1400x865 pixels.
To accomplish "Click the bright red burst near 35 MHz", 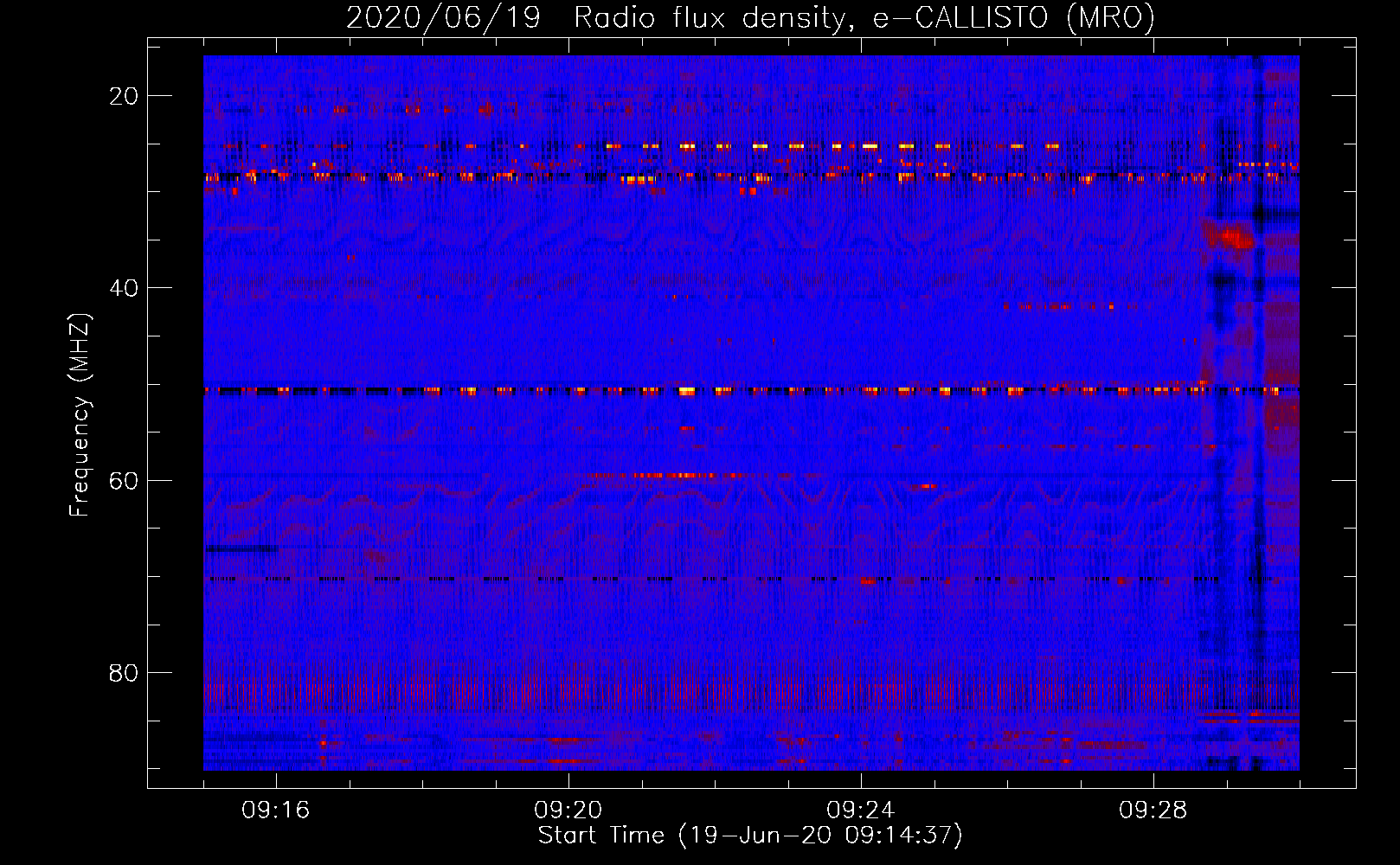I will [x=1229, y=235].
